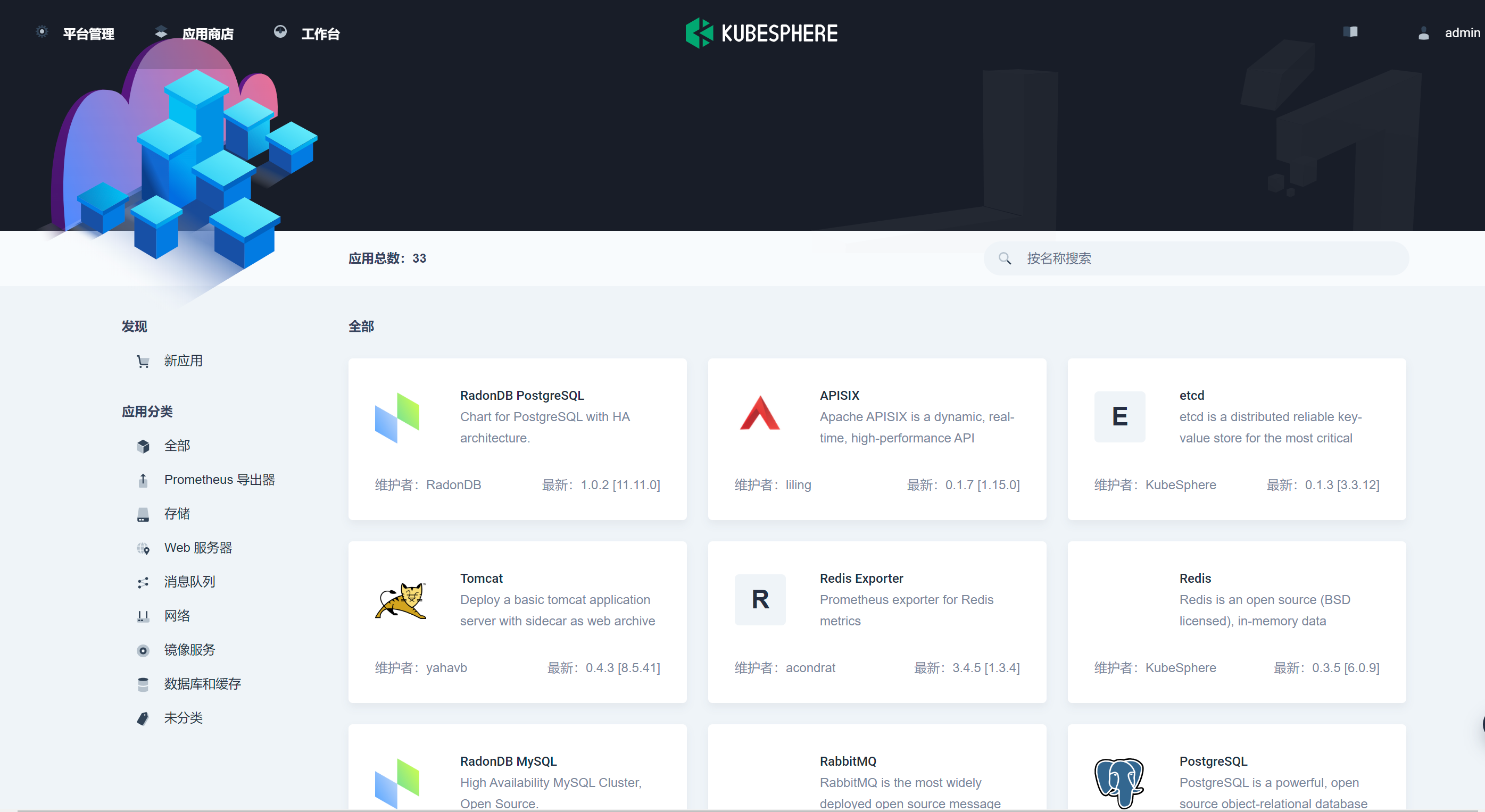The width and height of the screenshot is (1485, 812).
Task: Open the 应用商店 app store tab
Action: pos(207,34)
